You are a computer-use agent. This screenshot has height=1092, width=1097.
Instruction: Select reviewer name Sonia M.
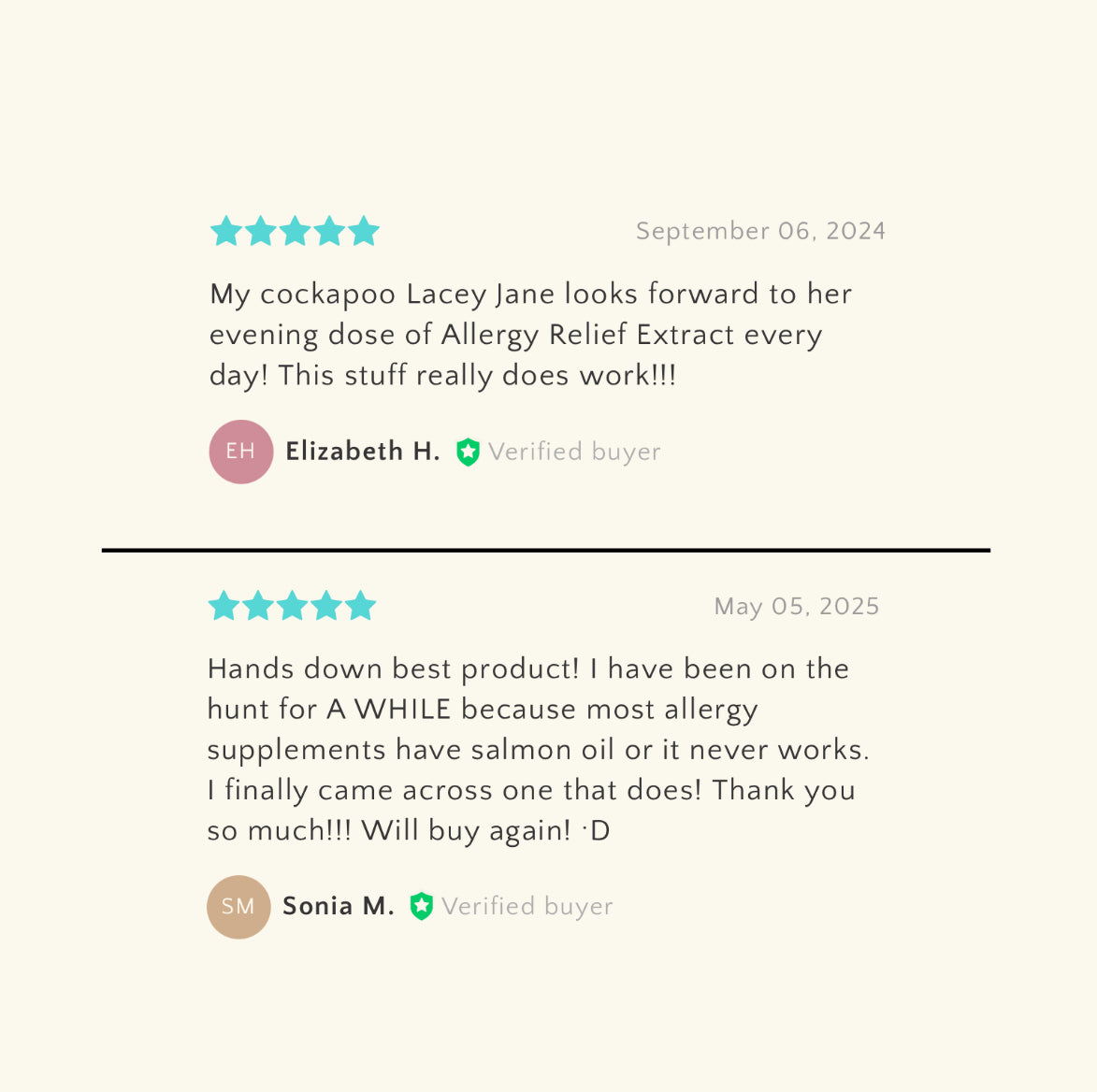click(339, 906)
